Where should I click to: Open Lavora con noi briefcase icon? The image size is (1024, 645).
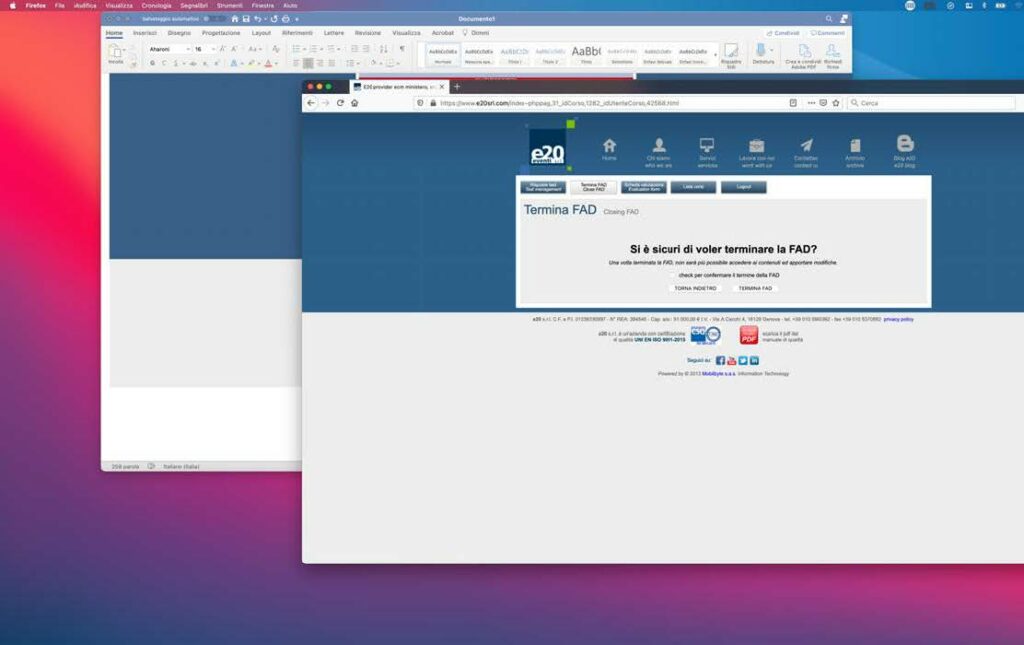pos(757,146)
